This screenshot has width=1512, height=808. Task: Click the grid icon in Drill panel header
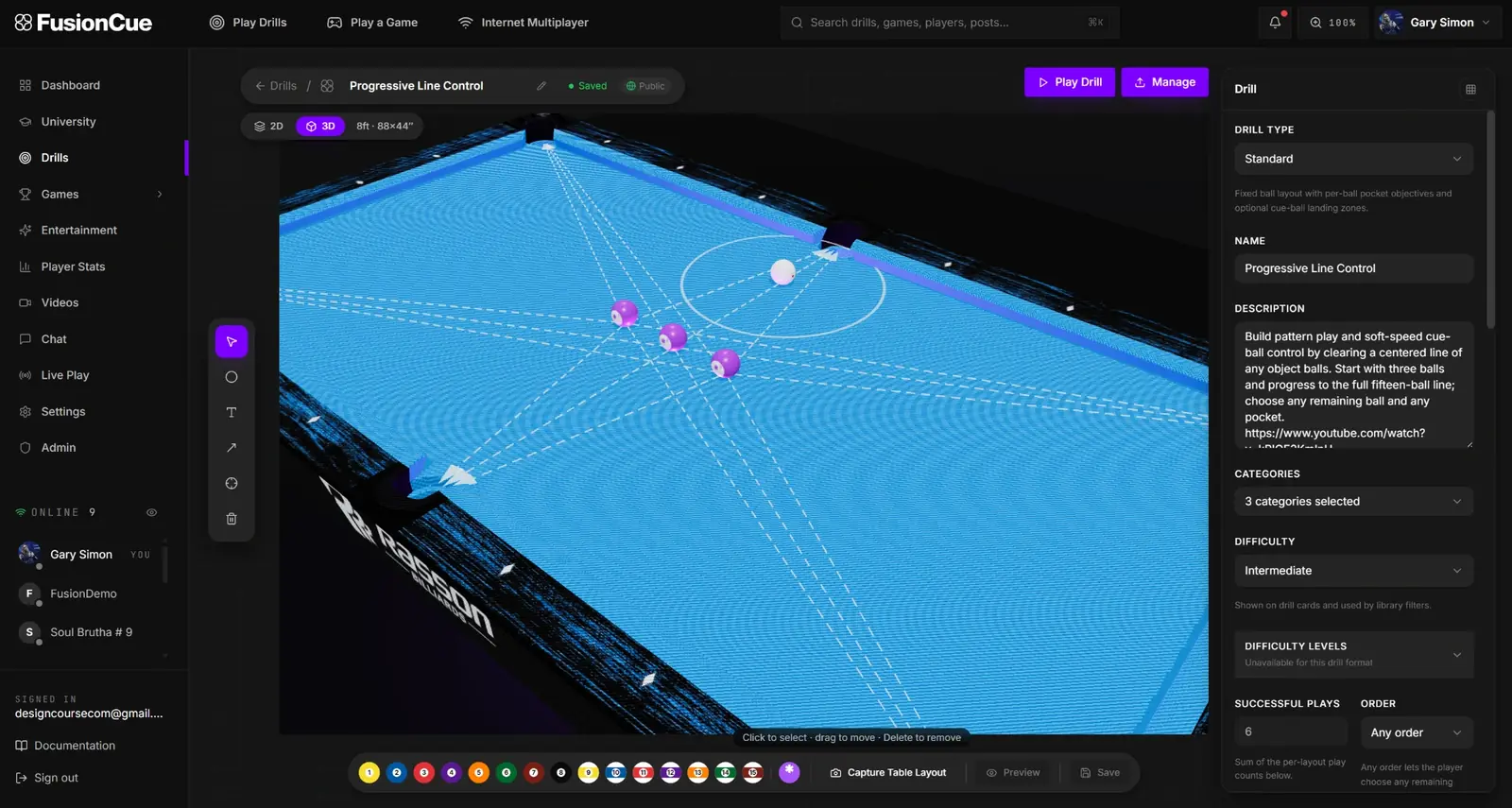1470,89
